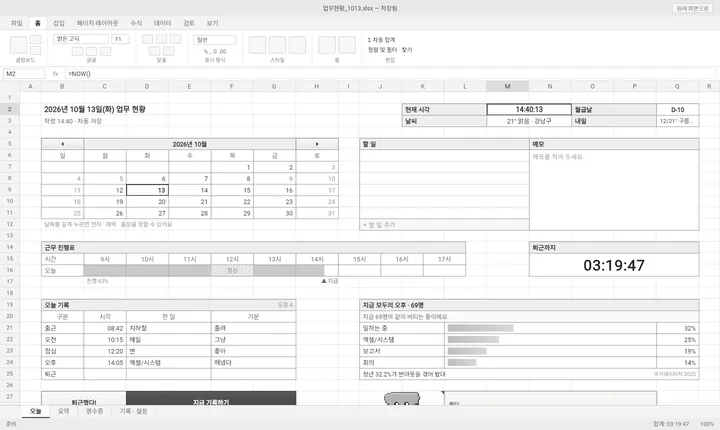Click the 도장 4 stamp count label
Image resolution: width=720 pixels, height=430 pixels.
pyautogui.click(x=285, y=305)
